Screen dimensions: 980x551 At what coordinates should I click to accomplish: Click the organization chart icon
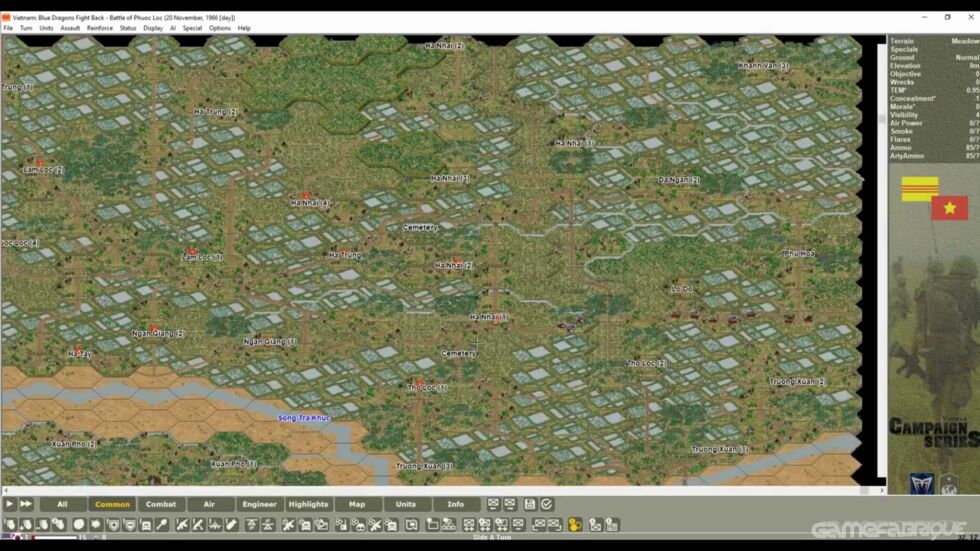point(448,525)
